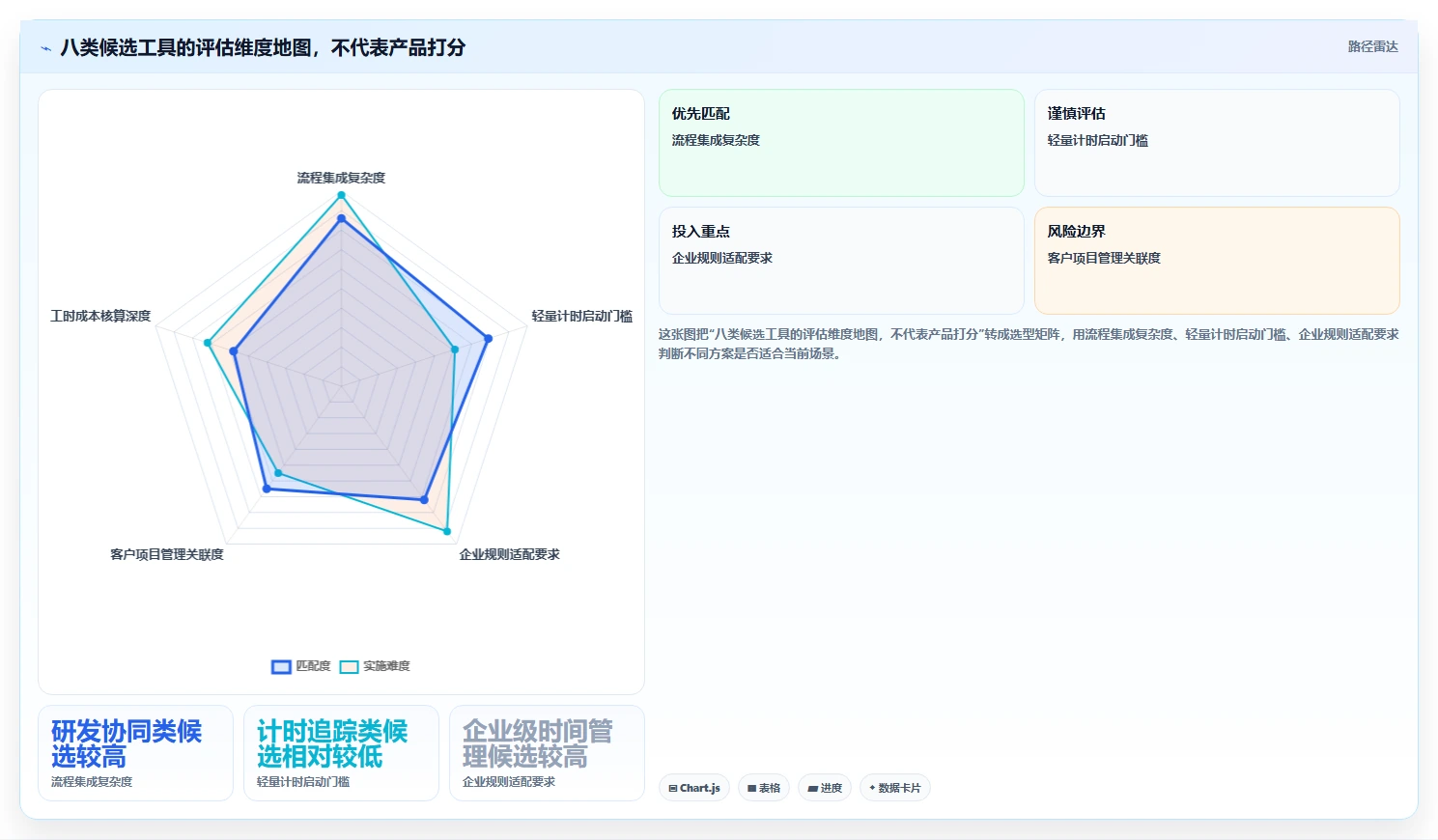The height and width of the screenshot is (840, 1438).
Task: Click the teal data point on the 流程集成复杂度 axis
Action: (341, 195)
